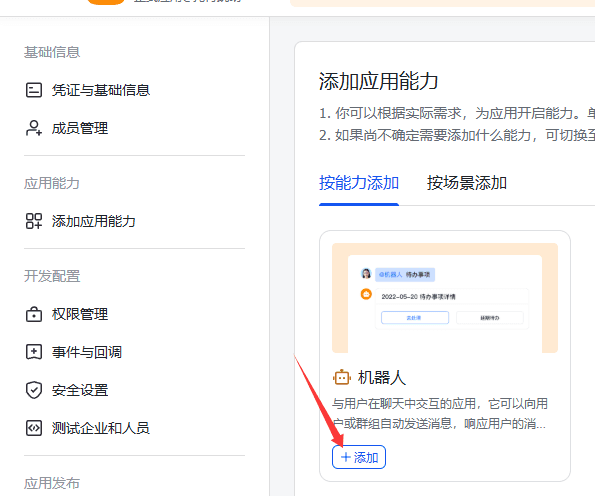This screenshot has height=496, width=595.
Task: Click instruction line starting 如果尚不确定
Action: pyautogui.click(x=457, y=135)
